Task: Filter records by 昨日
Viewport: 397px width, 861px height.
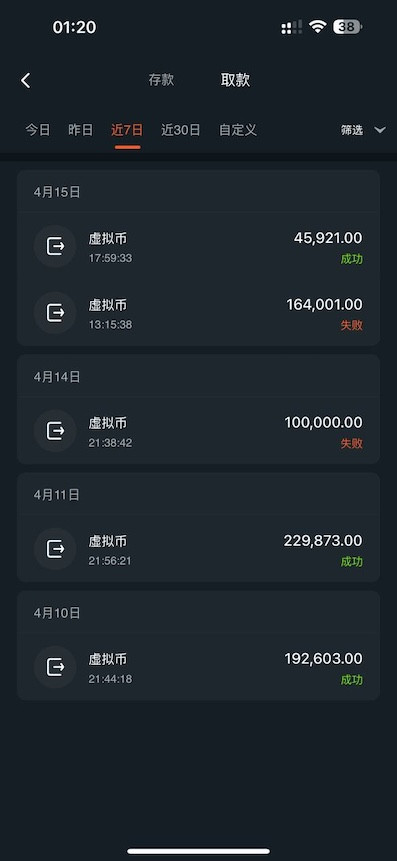Action: pyautogui.click(x=81, y=130)
